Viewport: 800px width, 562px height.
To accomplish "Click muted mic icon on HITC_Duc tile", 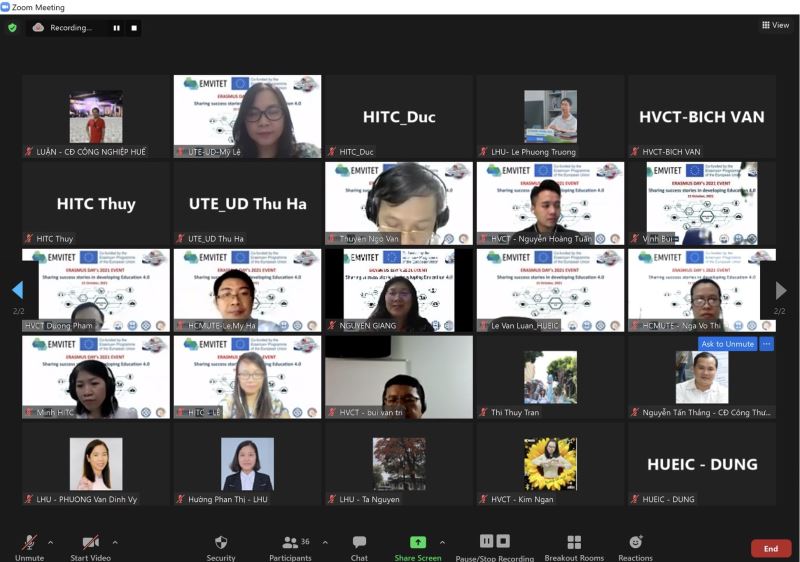I will (332, 151).
